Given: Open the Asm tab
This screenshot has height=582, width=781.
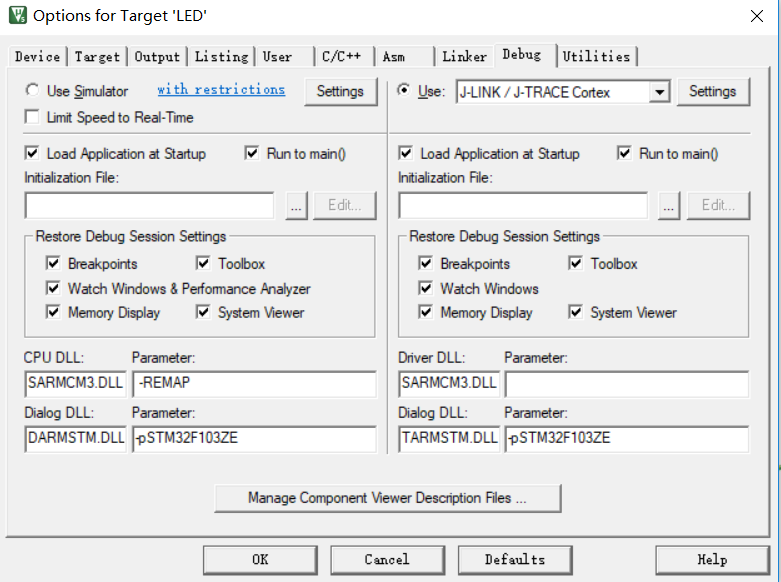Looking at the screenshot, I should point(404,57).
